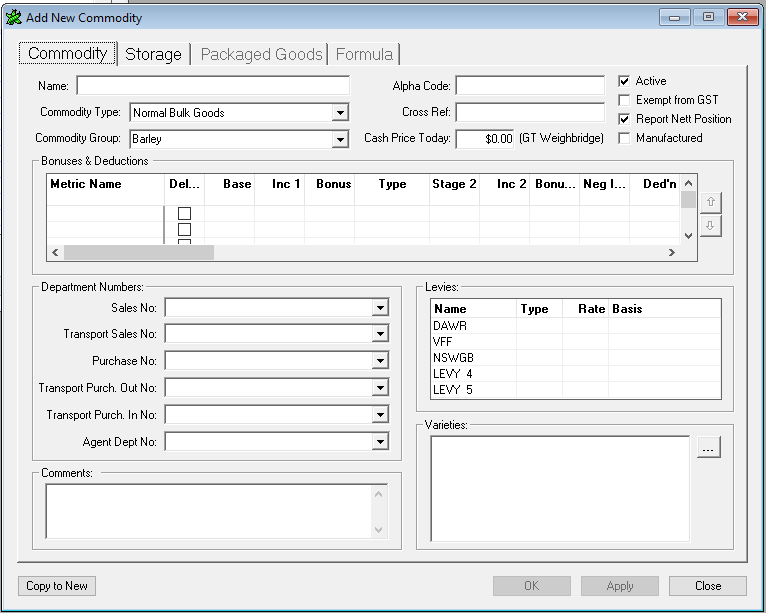Toggle the Active checkbox

pyautogui.click(x=624, y=81)
